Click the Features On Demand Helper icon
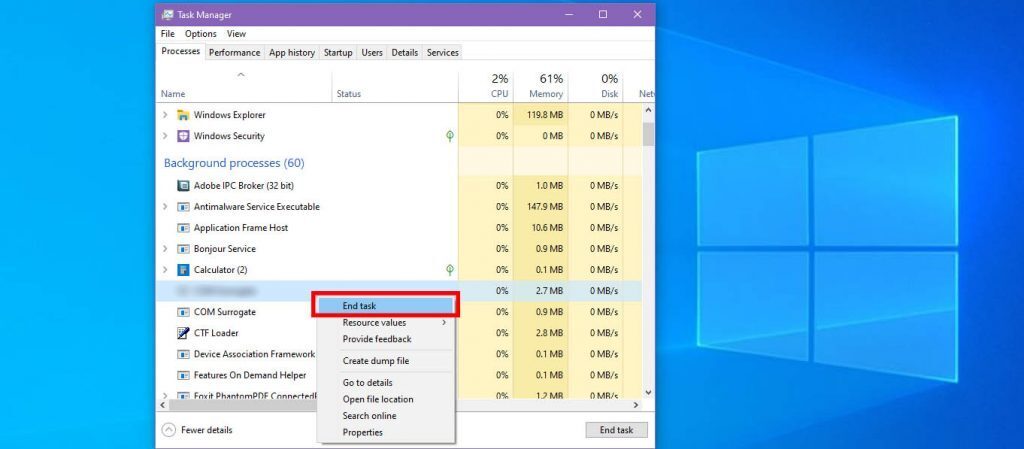This screenshot has height=449, width=1024. tap(183, 375)
